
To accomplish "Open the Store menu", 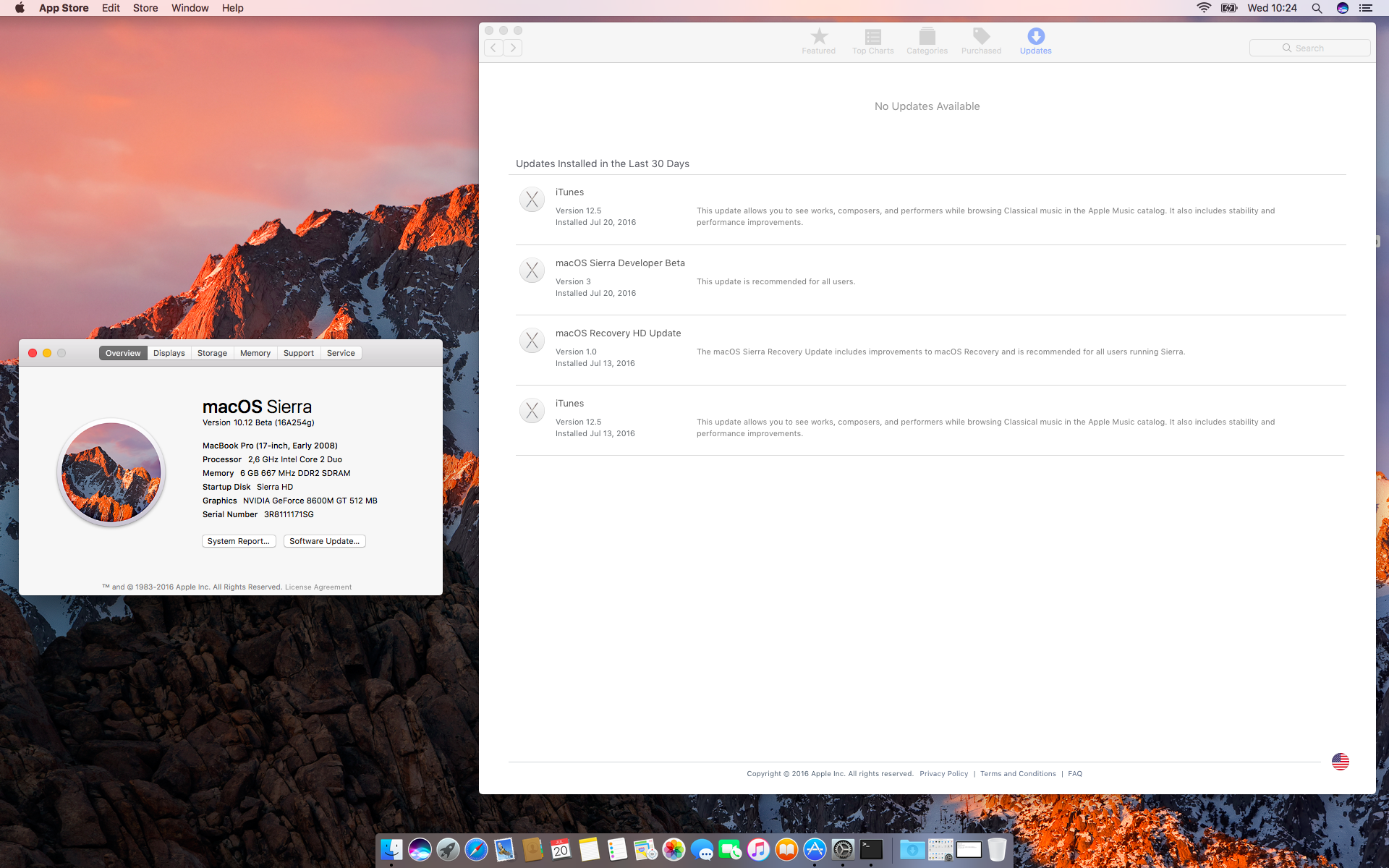I will tap(145, 8).
